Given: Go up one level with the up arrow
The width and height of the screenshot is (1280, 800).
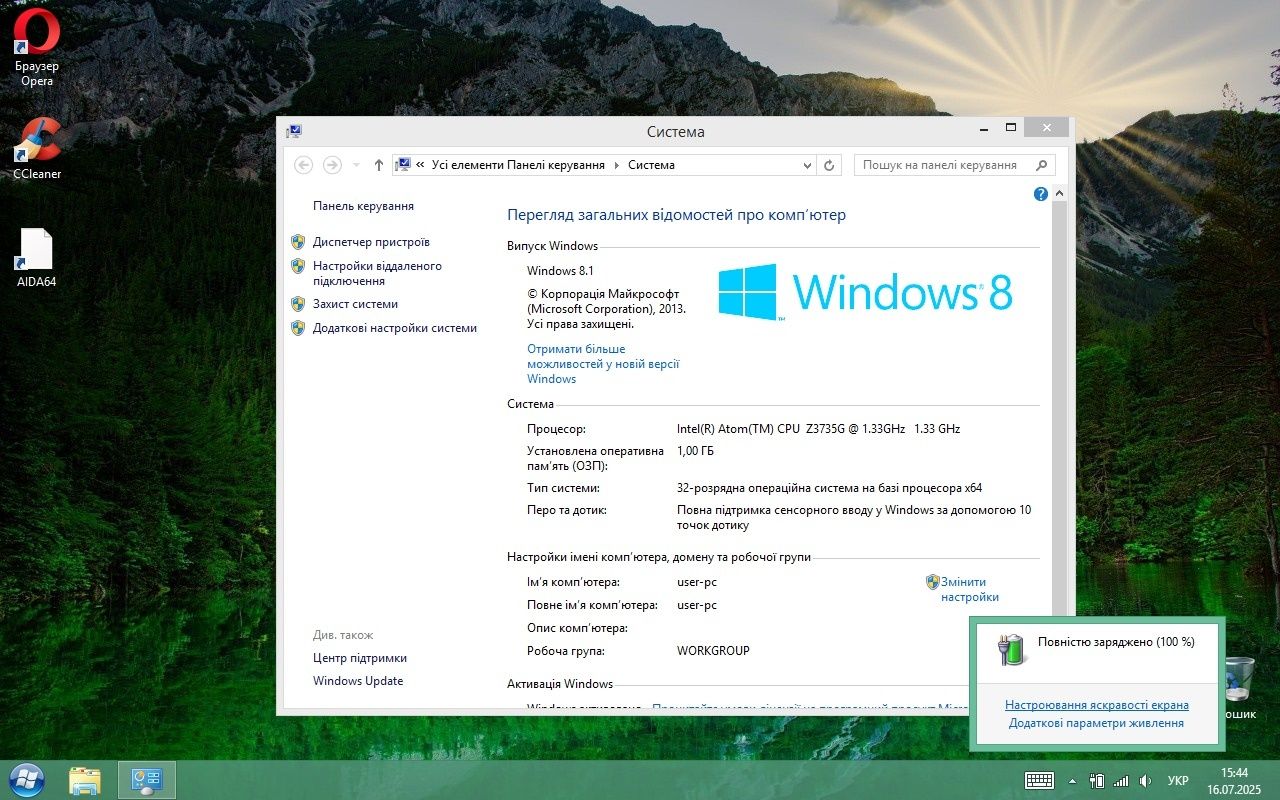Looking at the screenshot, I should [378, 165].
